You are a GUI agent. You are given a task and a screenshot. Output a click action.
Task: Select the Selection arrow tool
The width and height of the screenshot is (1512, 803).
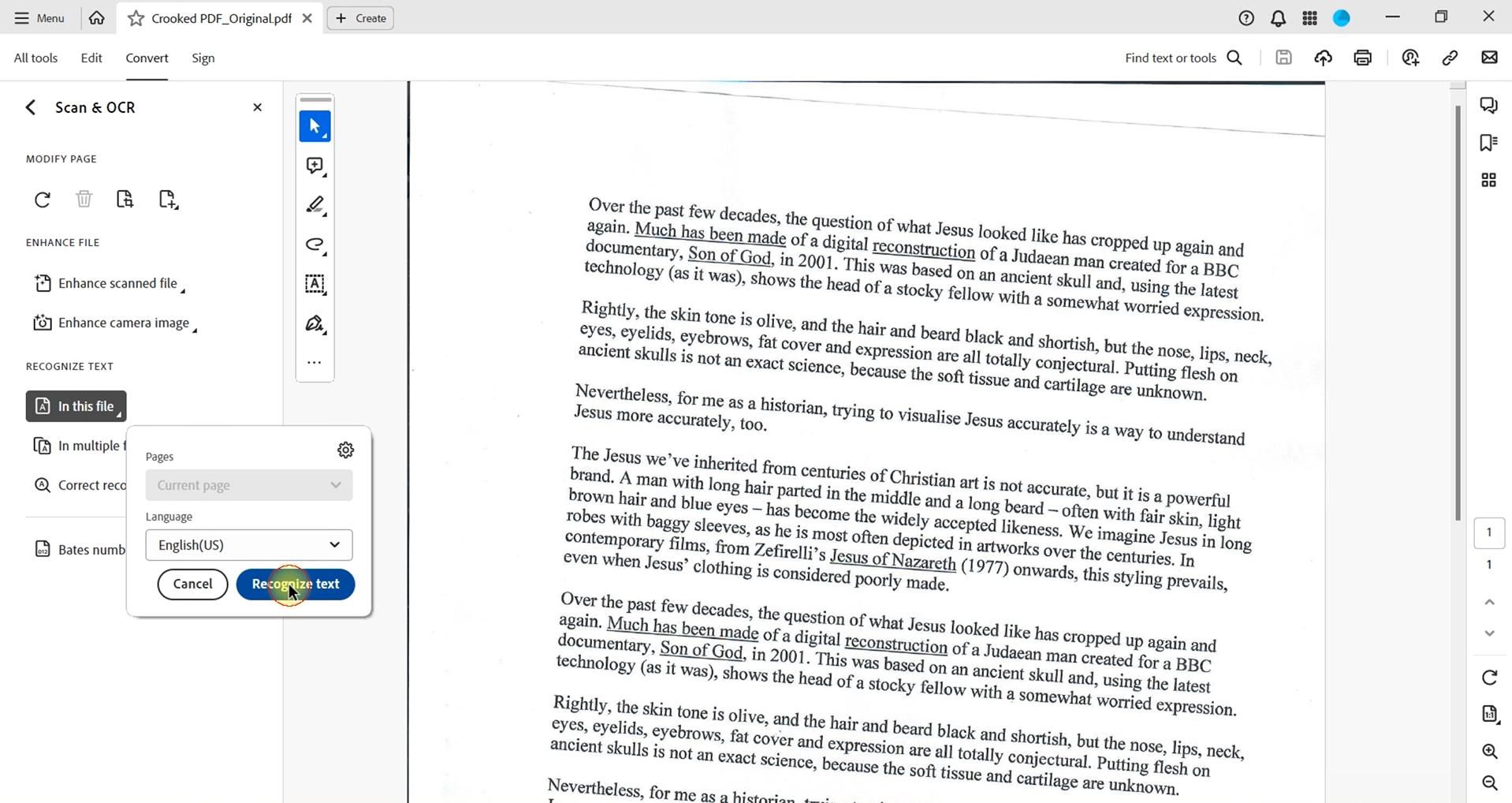pos(314,125)
